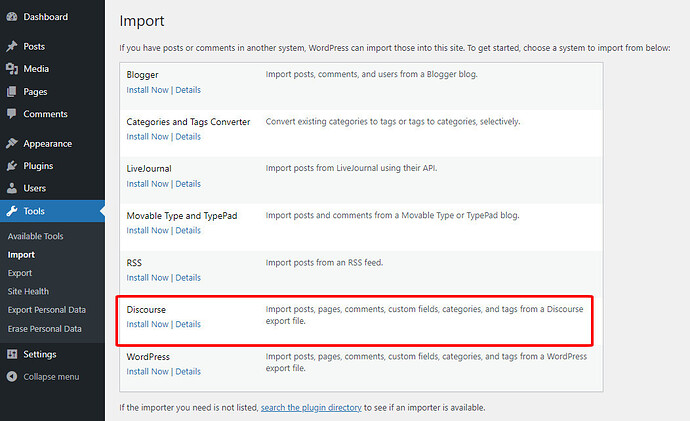The image size is (690, 421).
Task: Install Categories and Tags Converter now
Action: coord(147,136)
